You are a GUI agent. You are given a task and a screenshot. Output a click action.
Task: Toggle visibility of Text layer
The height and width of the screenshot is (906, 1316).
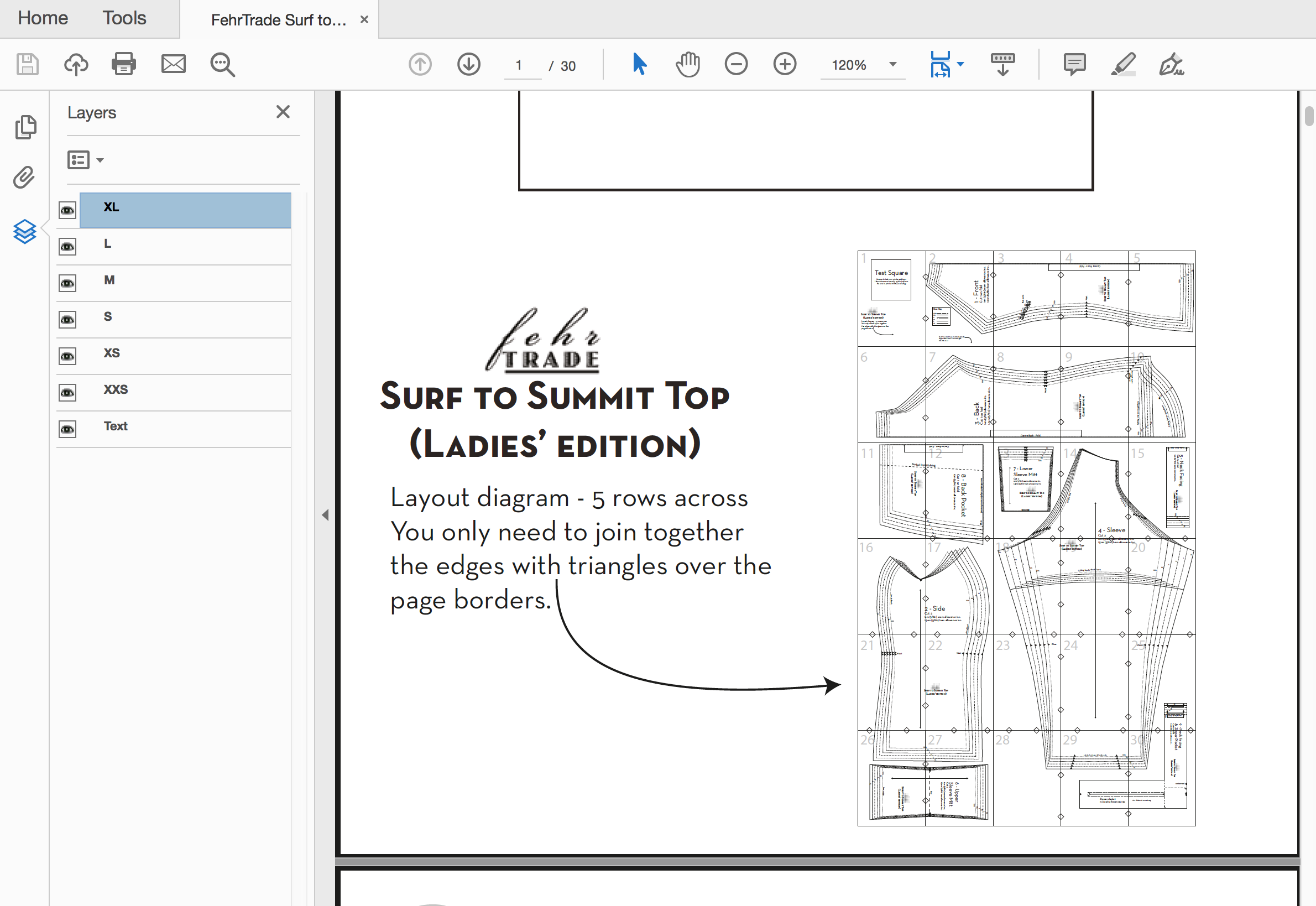click(67, 429)
